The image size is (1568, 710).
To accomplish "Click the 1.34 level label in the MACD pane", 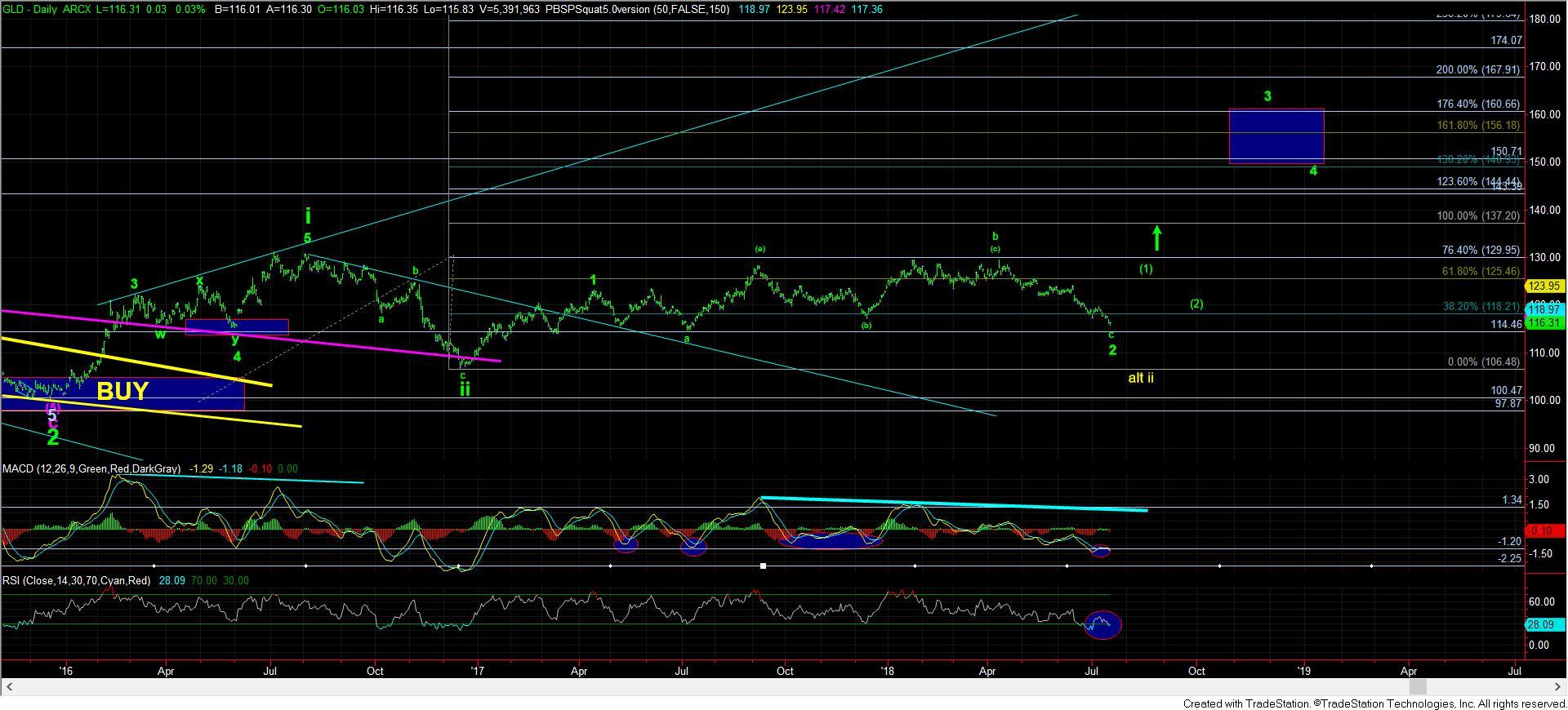I will (x=1512, y=500).
